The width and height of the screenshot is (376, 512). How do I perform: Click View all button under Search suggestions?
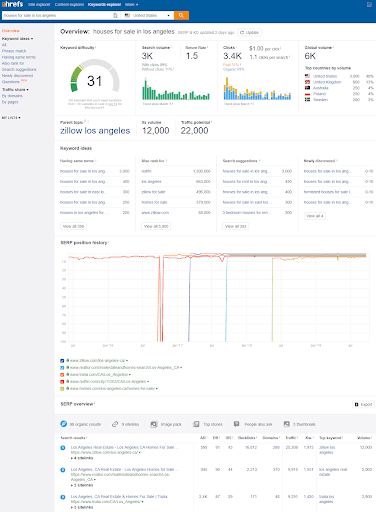(x=235, y=226)
